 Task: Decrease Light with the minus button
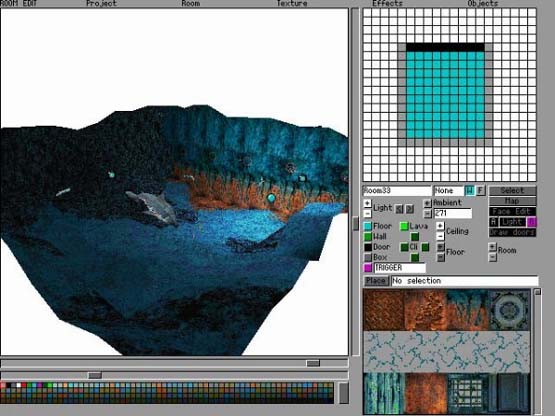(x=367, y=213)
